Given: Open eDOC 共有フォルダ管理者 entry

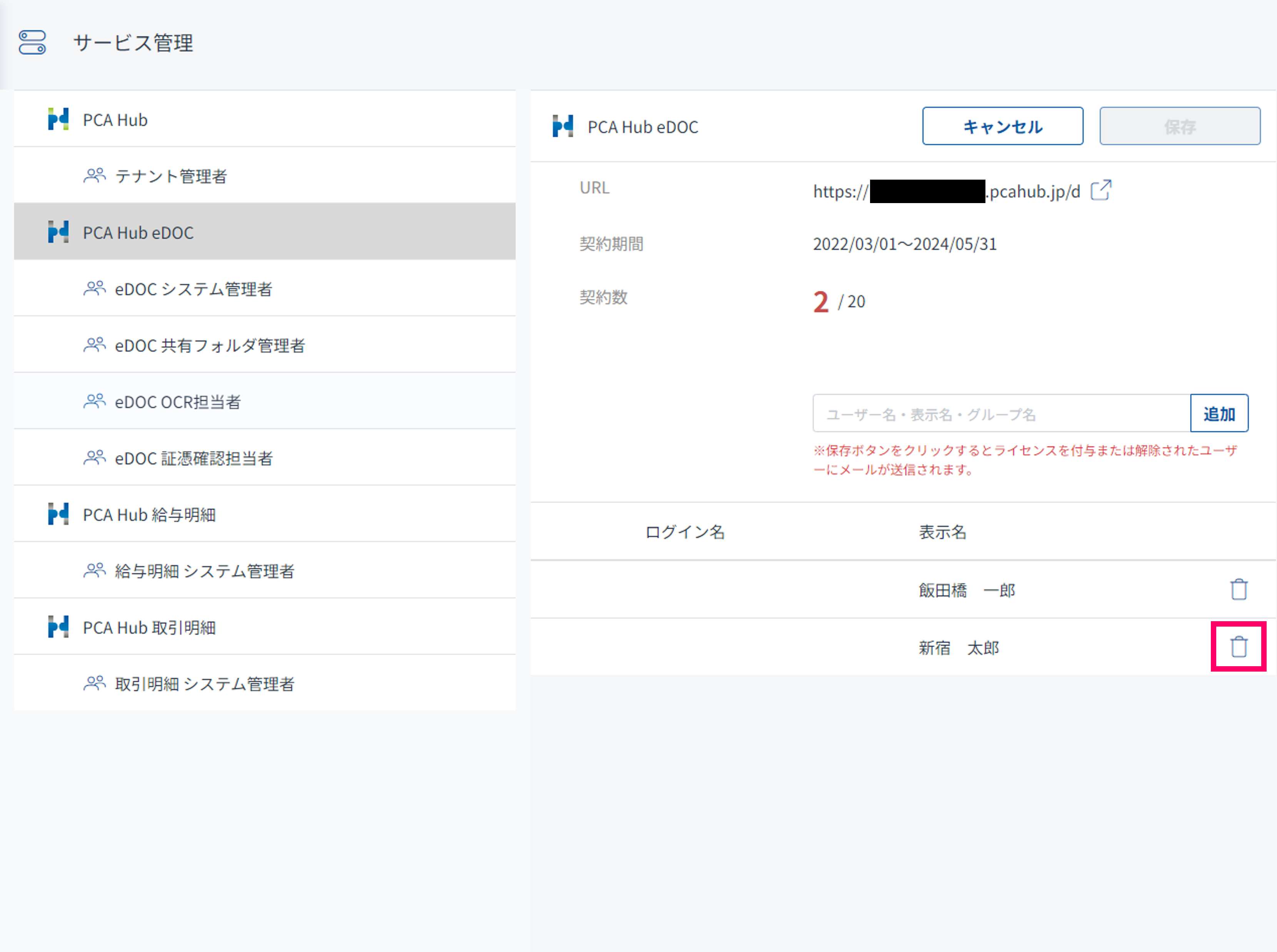Looking at the screenshot, I should [x=209, y=345].
